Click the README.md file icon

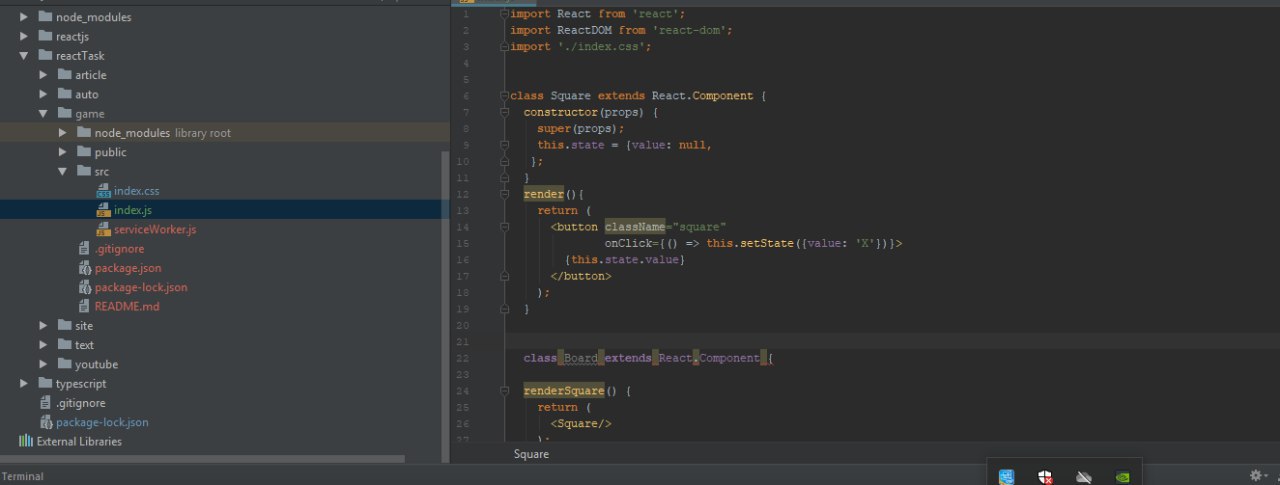point(85,306)
